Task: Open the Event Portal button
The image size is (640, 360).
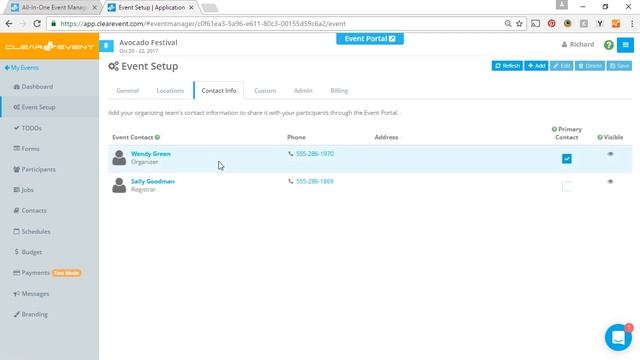Action: 370,39
